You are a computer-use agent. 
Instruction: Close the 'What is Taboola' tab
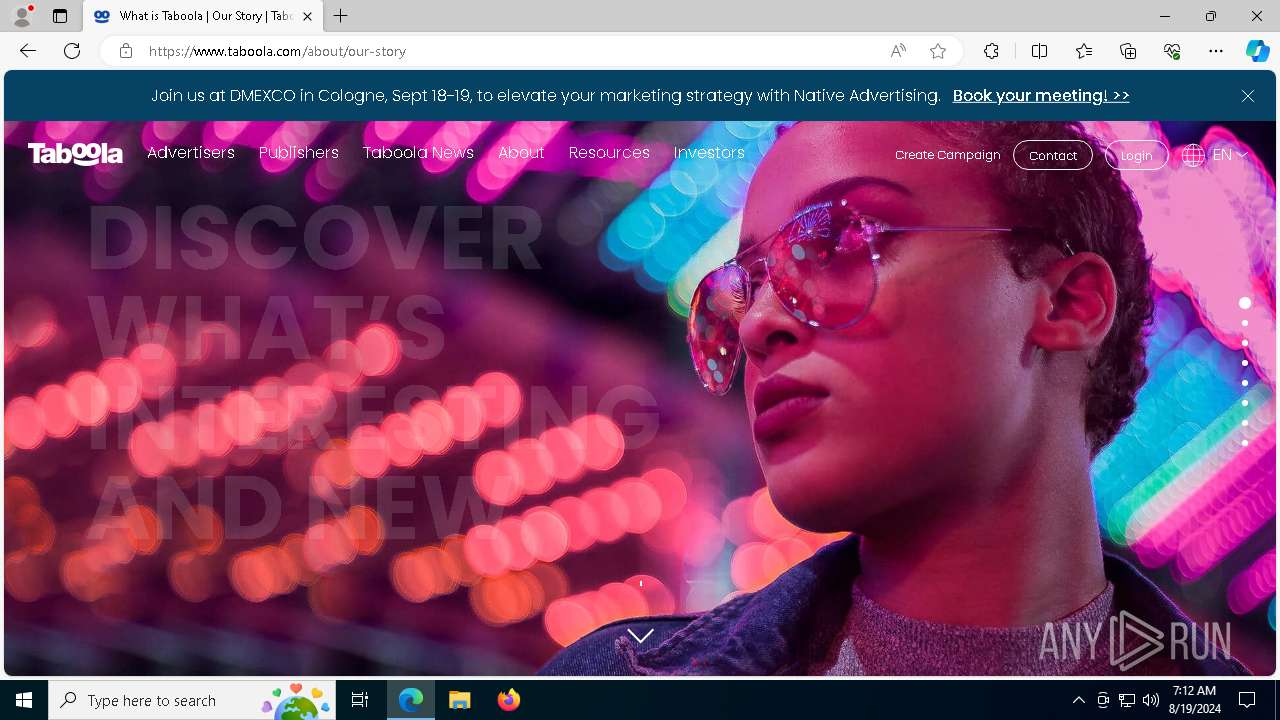308,16
